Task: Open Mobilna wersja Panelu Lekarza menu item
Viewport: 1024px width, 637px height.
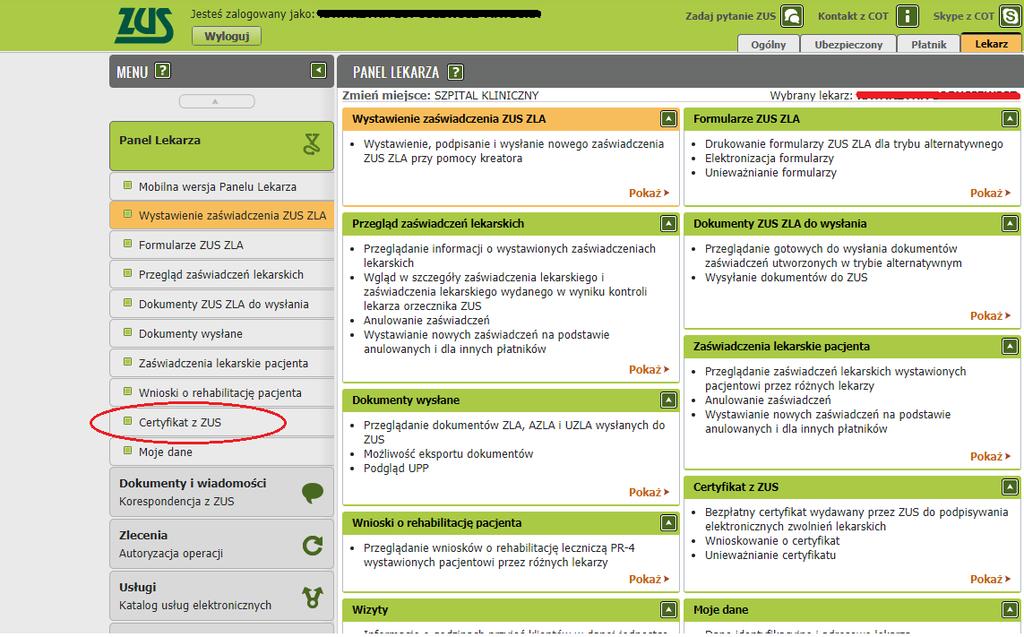Action: coord(221,187)
